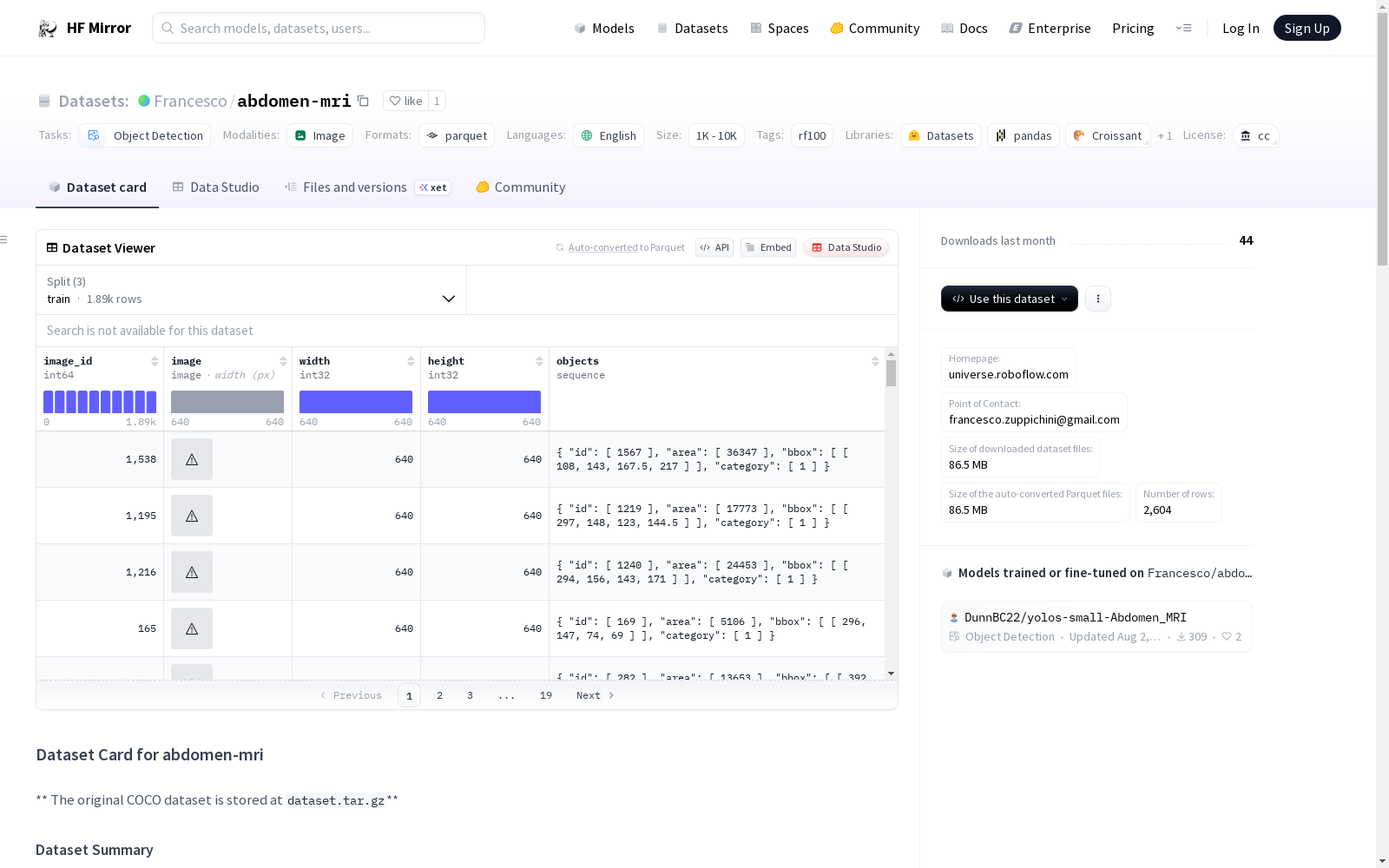This screenshot has height=868, width=1389.
Task: Click the English language tag
Action: (609, 135)
